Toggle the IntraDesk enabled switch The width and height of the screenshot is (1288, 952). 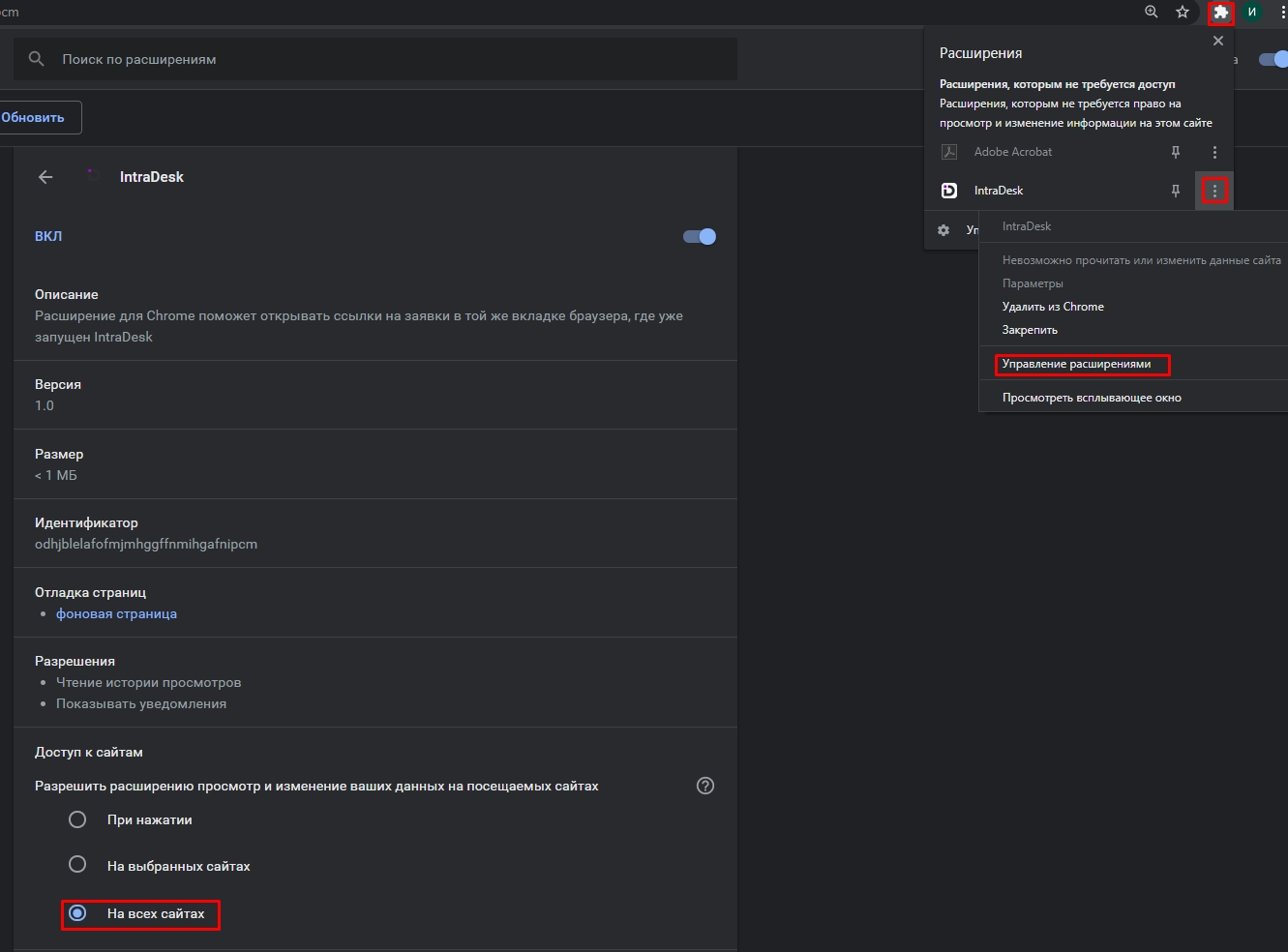point(700,236)
